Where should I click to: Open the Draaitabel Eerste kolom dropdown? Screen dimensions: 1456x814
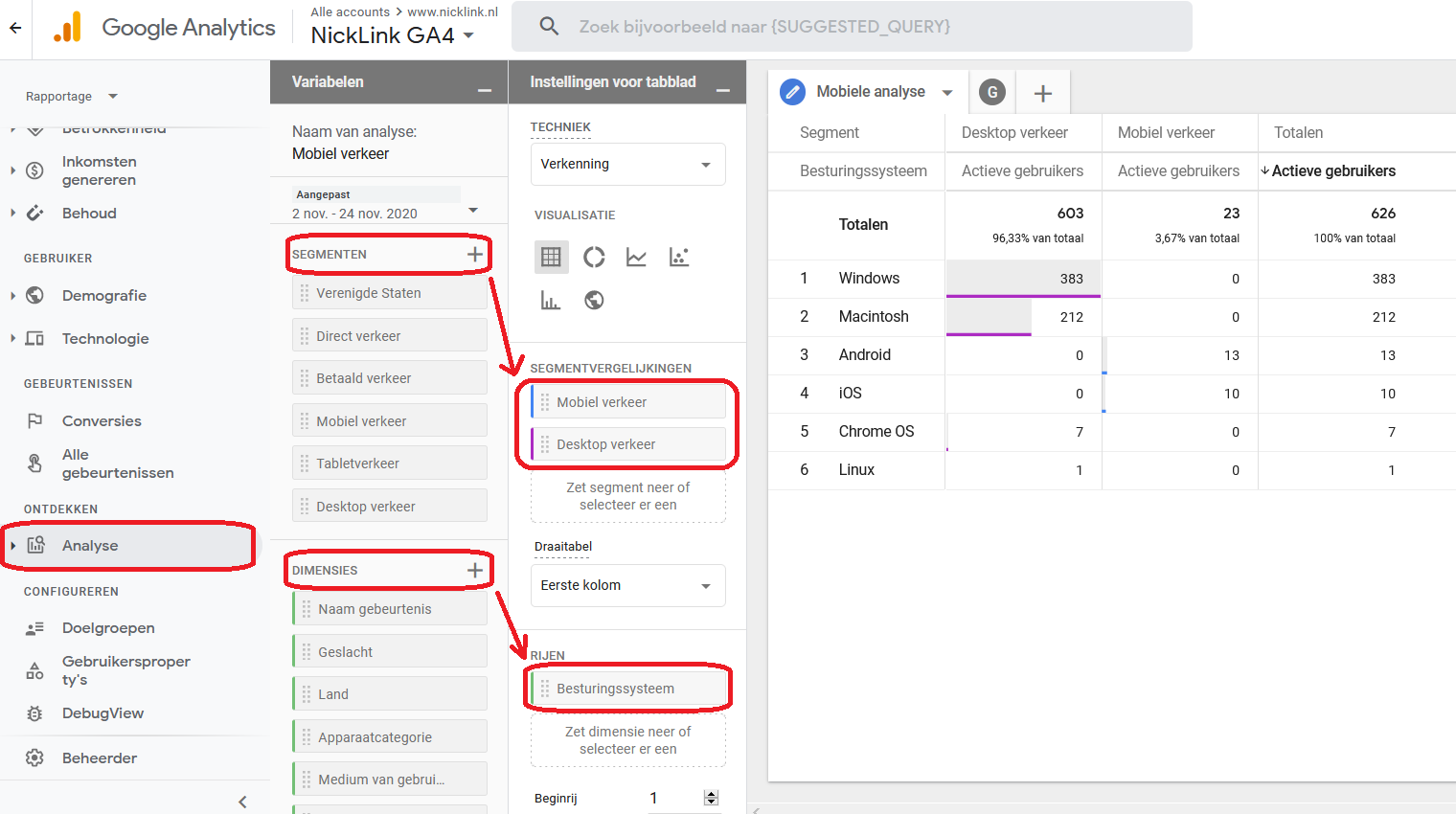(627, 585)
